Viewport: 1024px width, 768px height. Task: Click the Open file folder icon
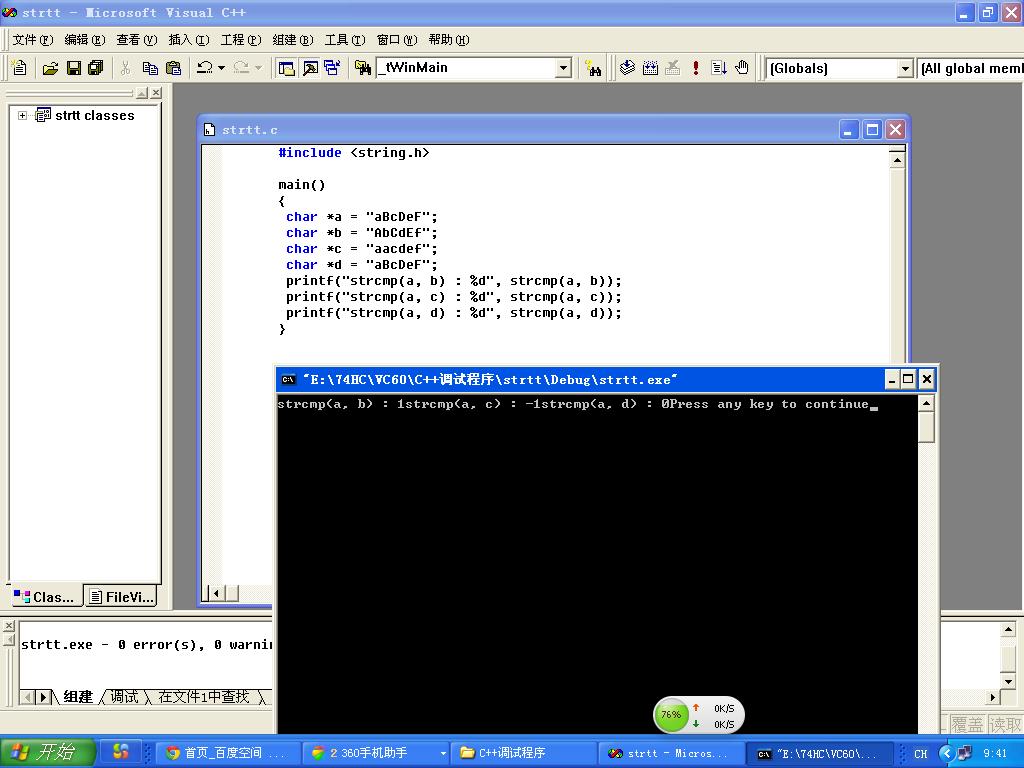click(50, 67)
